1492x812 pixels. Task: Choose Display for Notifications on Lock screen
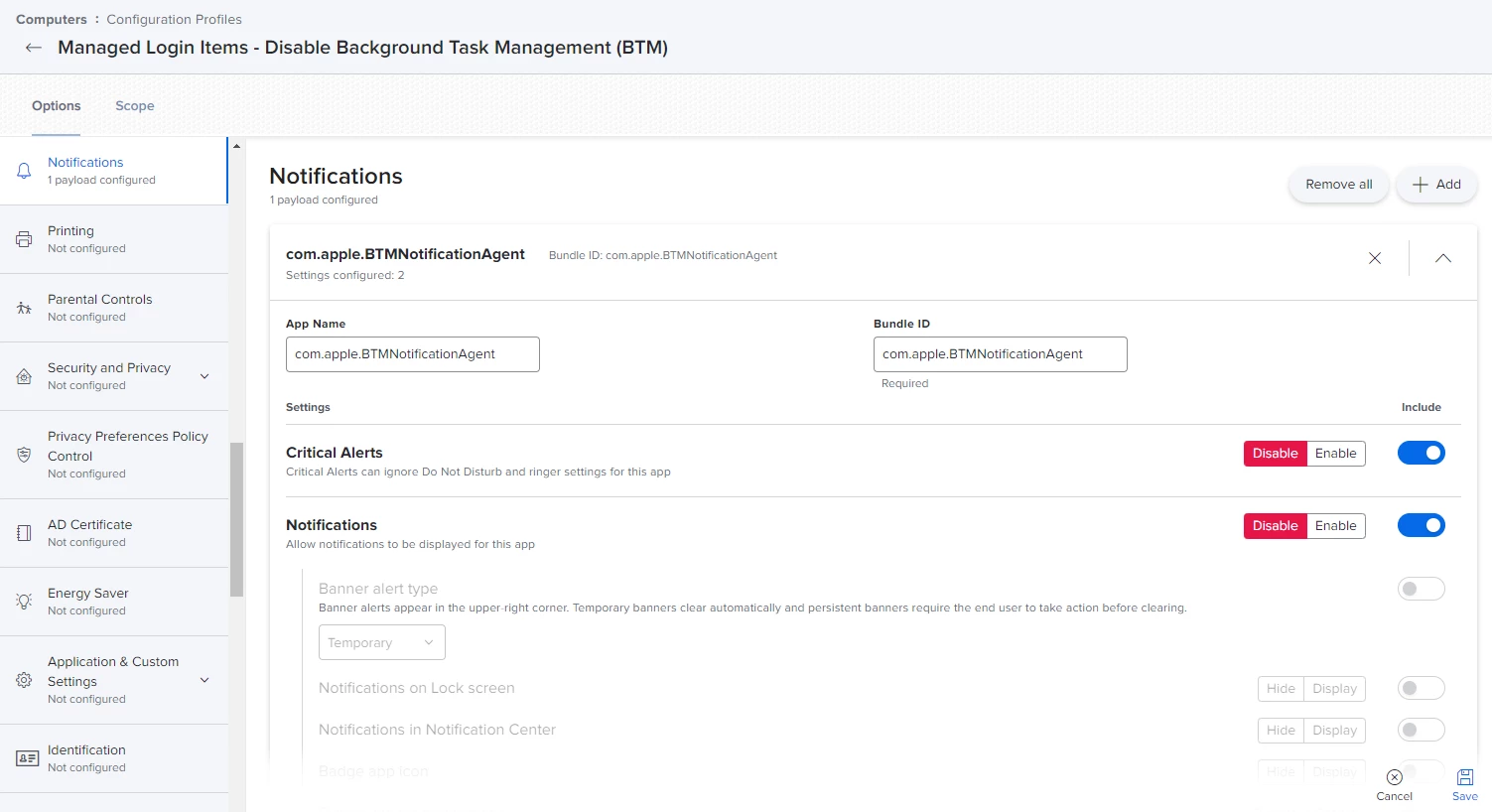pos(1335,689)
